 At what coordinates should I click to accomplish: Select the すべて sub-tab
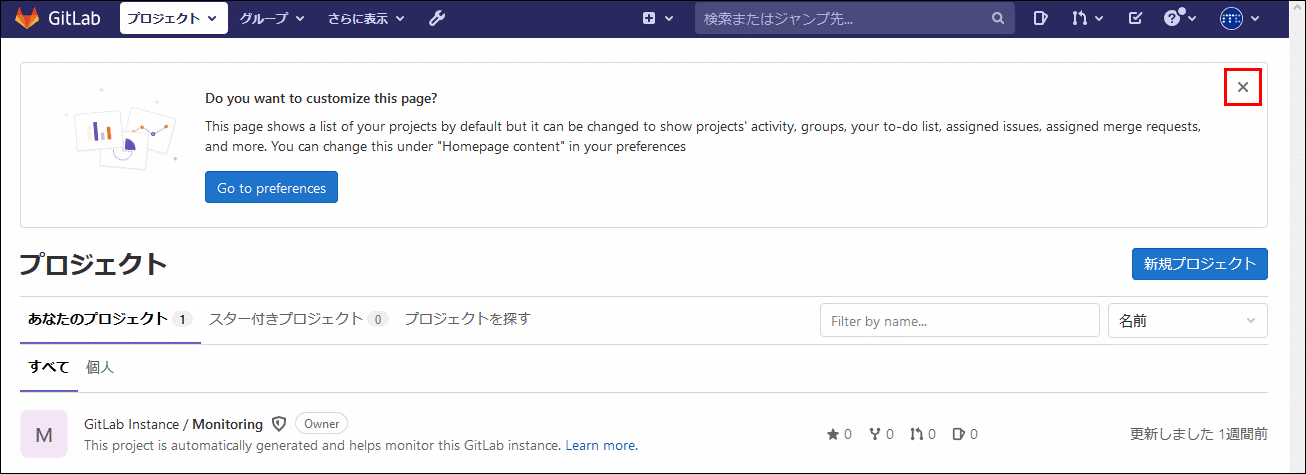49,367
